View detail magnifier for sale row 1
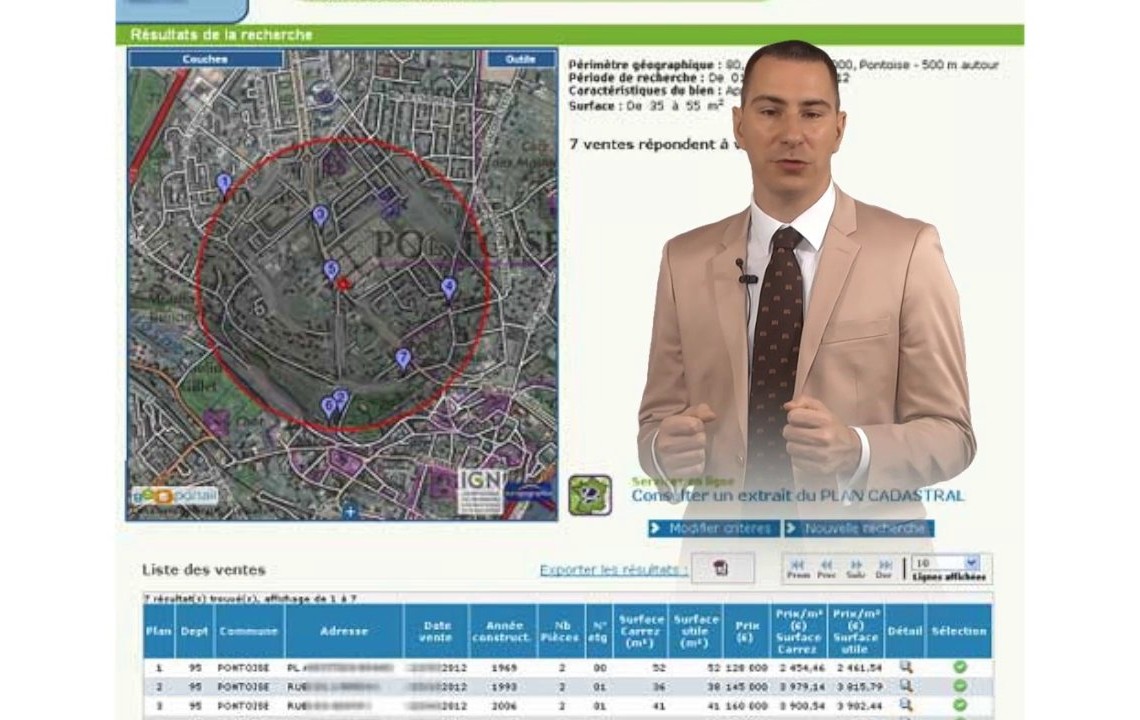Viewport: 1140px width, 720px height. pos(906,667)
